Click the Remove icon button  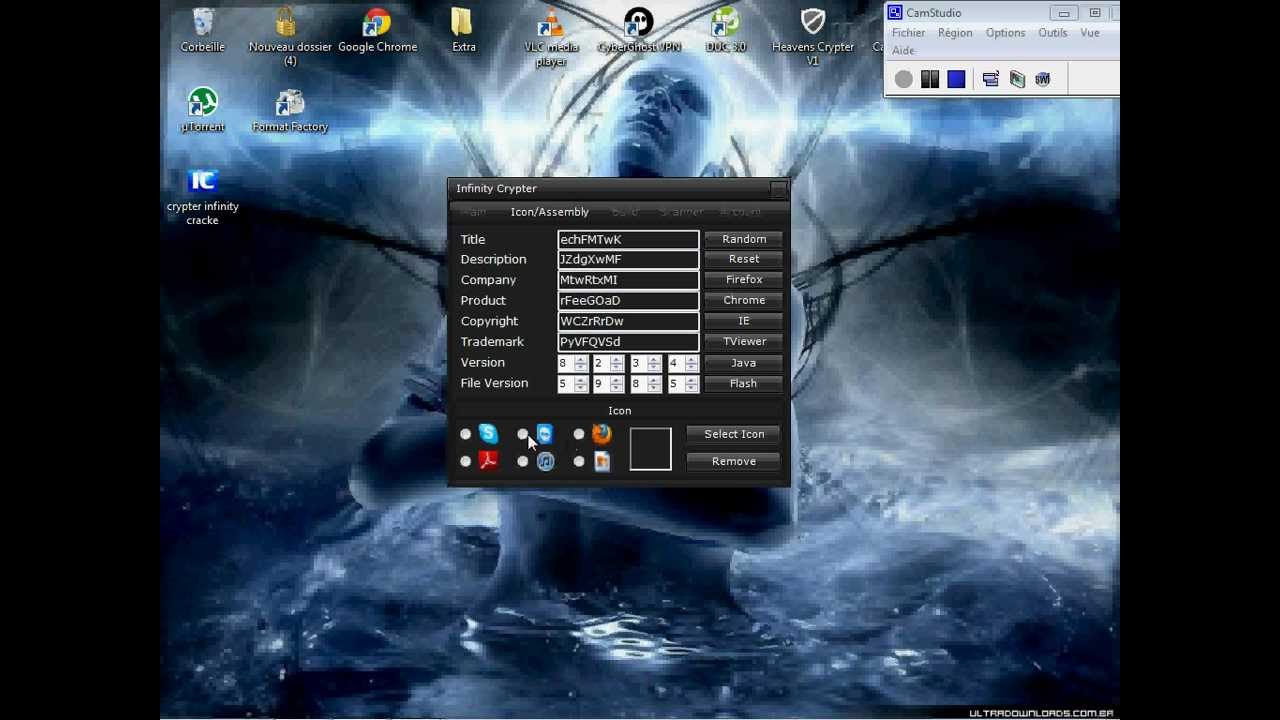pos(734,461)
